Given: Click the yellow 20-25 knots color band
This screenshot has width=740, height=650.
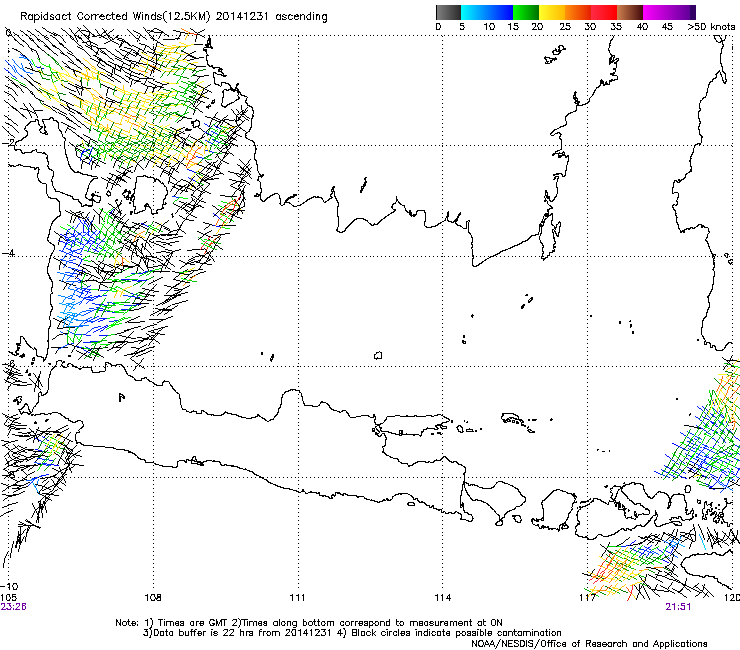Looking at the screenshot, I should click(x=552, y=12).
